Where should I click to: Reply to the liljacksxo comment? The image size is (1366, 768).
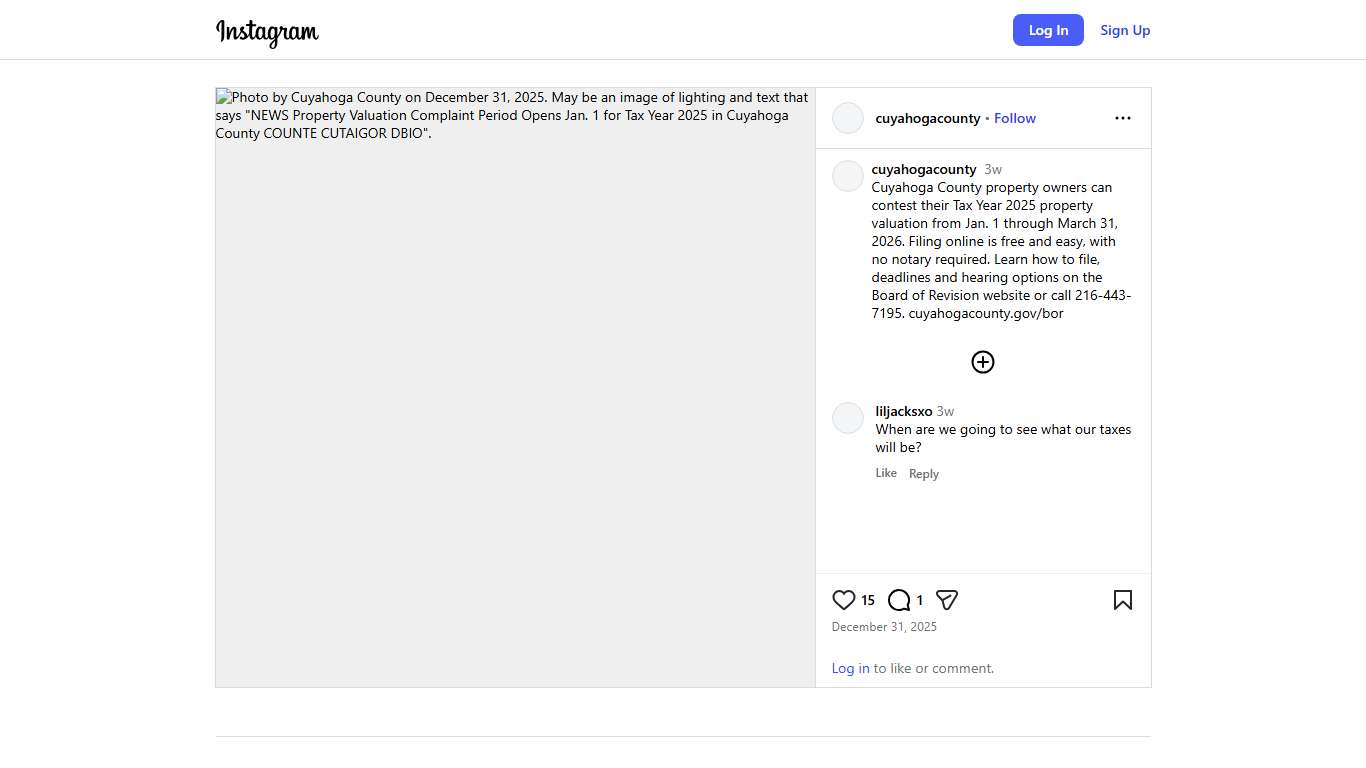coord(924,474)
